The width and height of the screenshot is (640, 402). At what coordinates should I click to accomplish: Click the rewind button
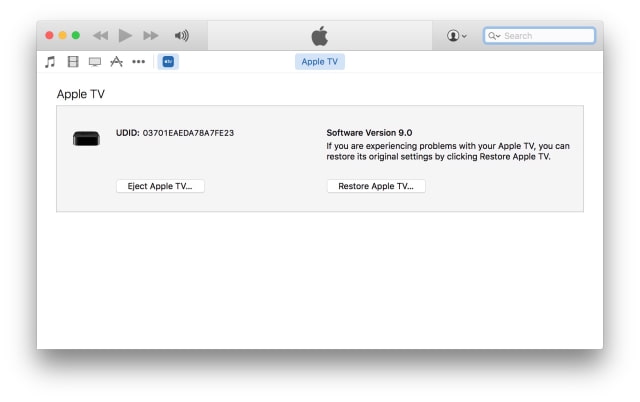click(x=101, y=36)
